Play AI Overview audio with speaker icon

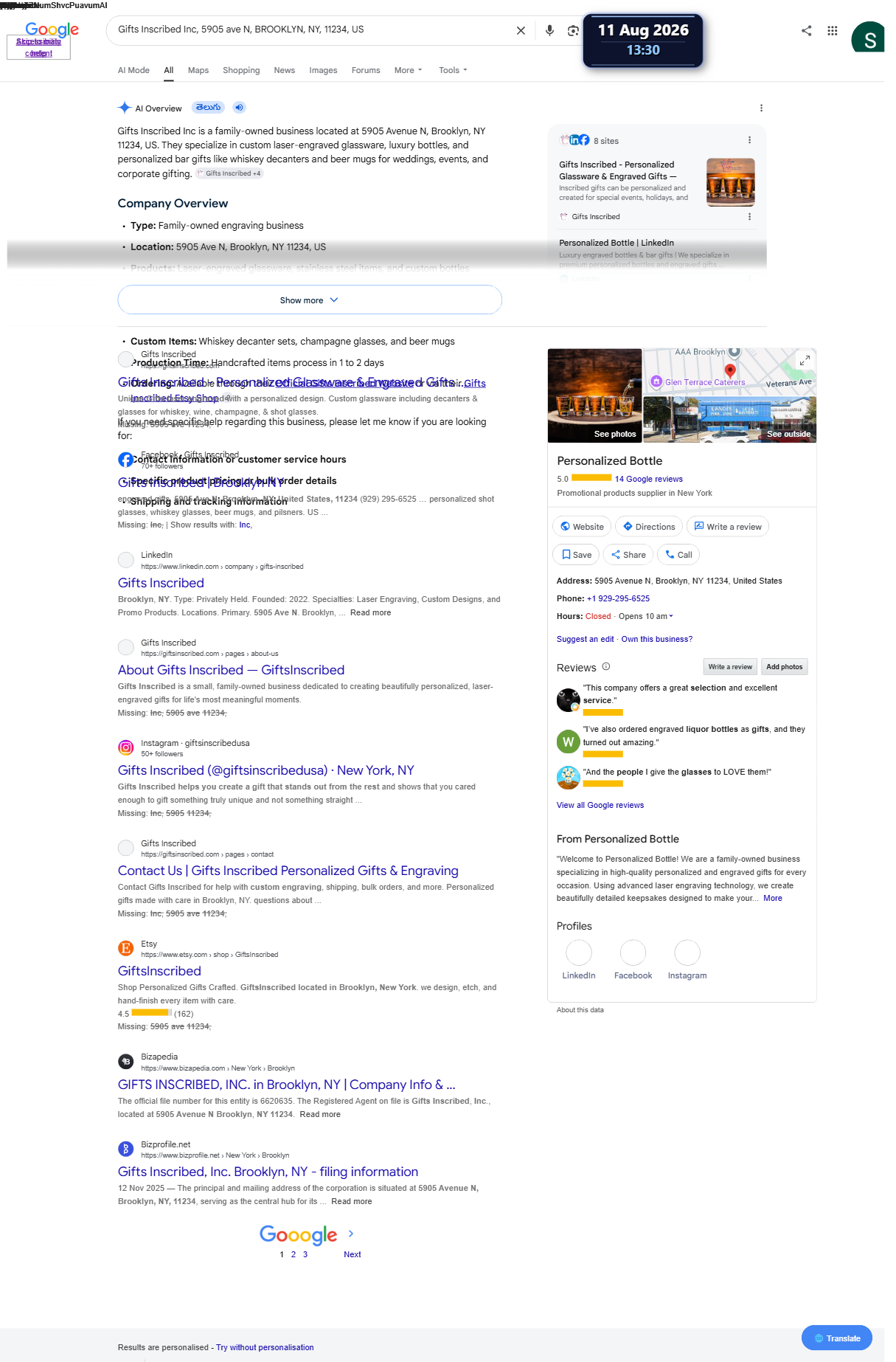[239, 107]
